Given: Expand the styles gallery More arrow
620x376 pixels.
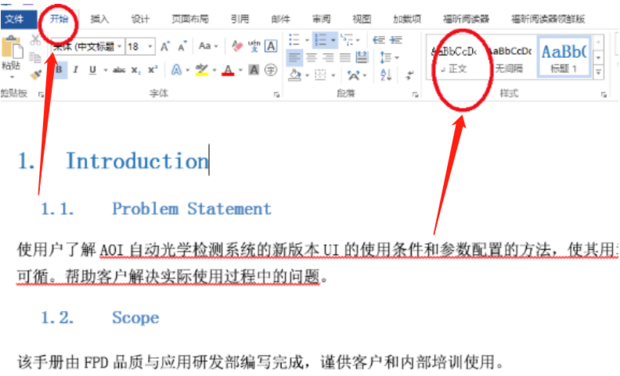Looking at the screenshot, I should (599, 72).
